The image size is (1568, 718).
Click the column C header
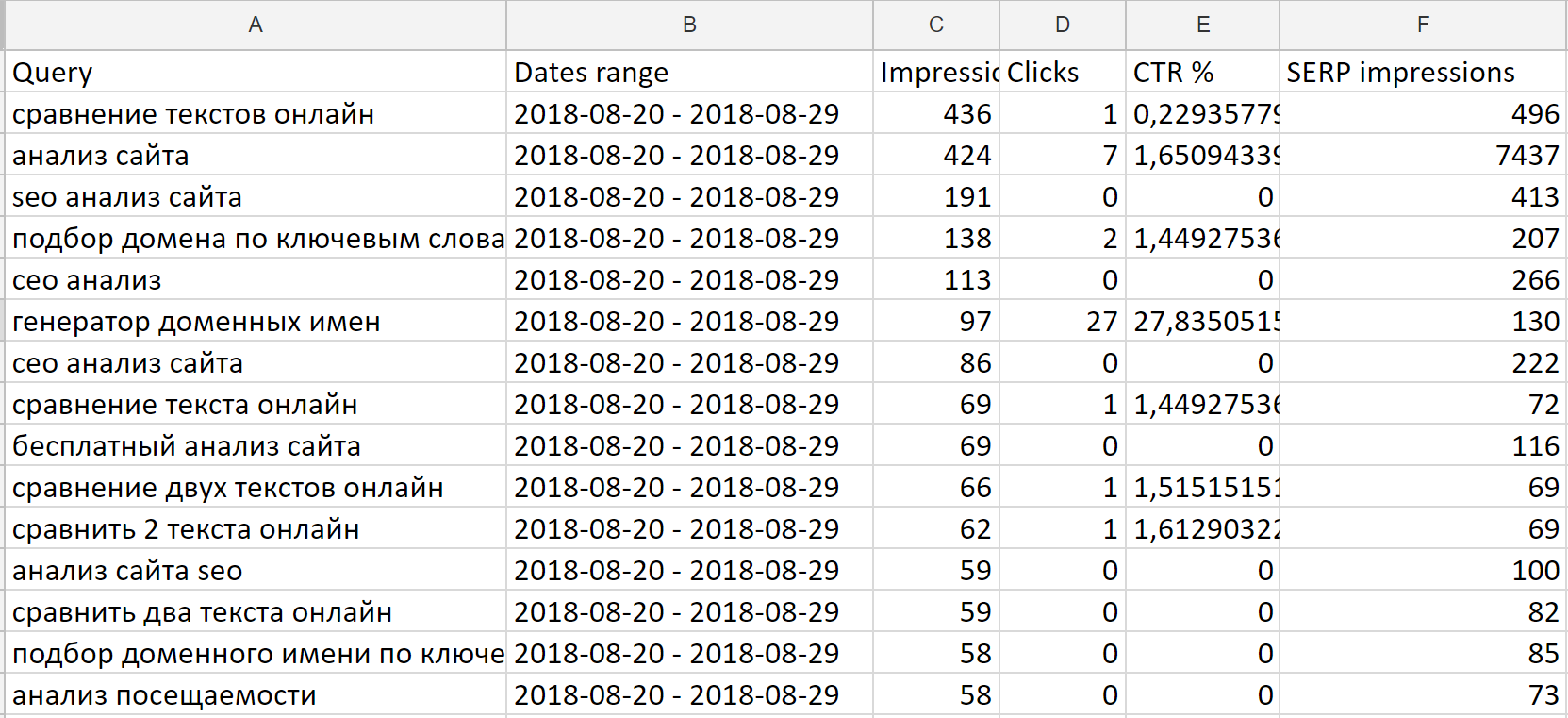pos(935,25)
